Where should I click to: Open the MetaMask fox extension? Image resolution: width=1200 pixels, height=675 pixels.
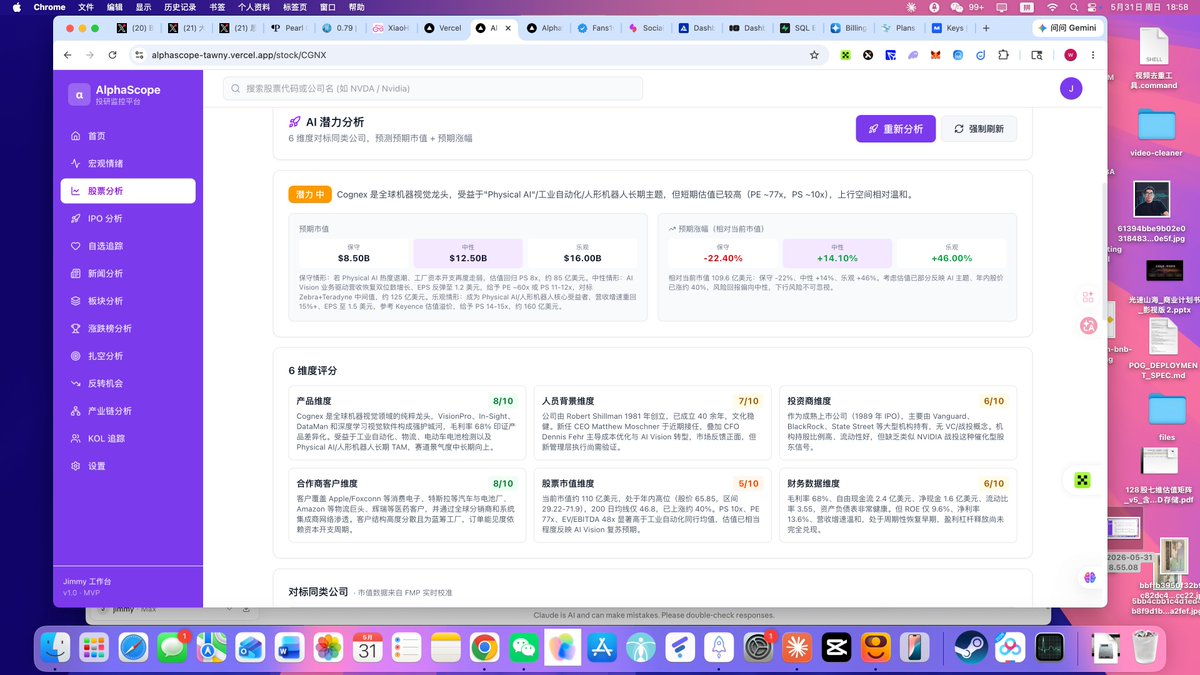click(935, 55)
